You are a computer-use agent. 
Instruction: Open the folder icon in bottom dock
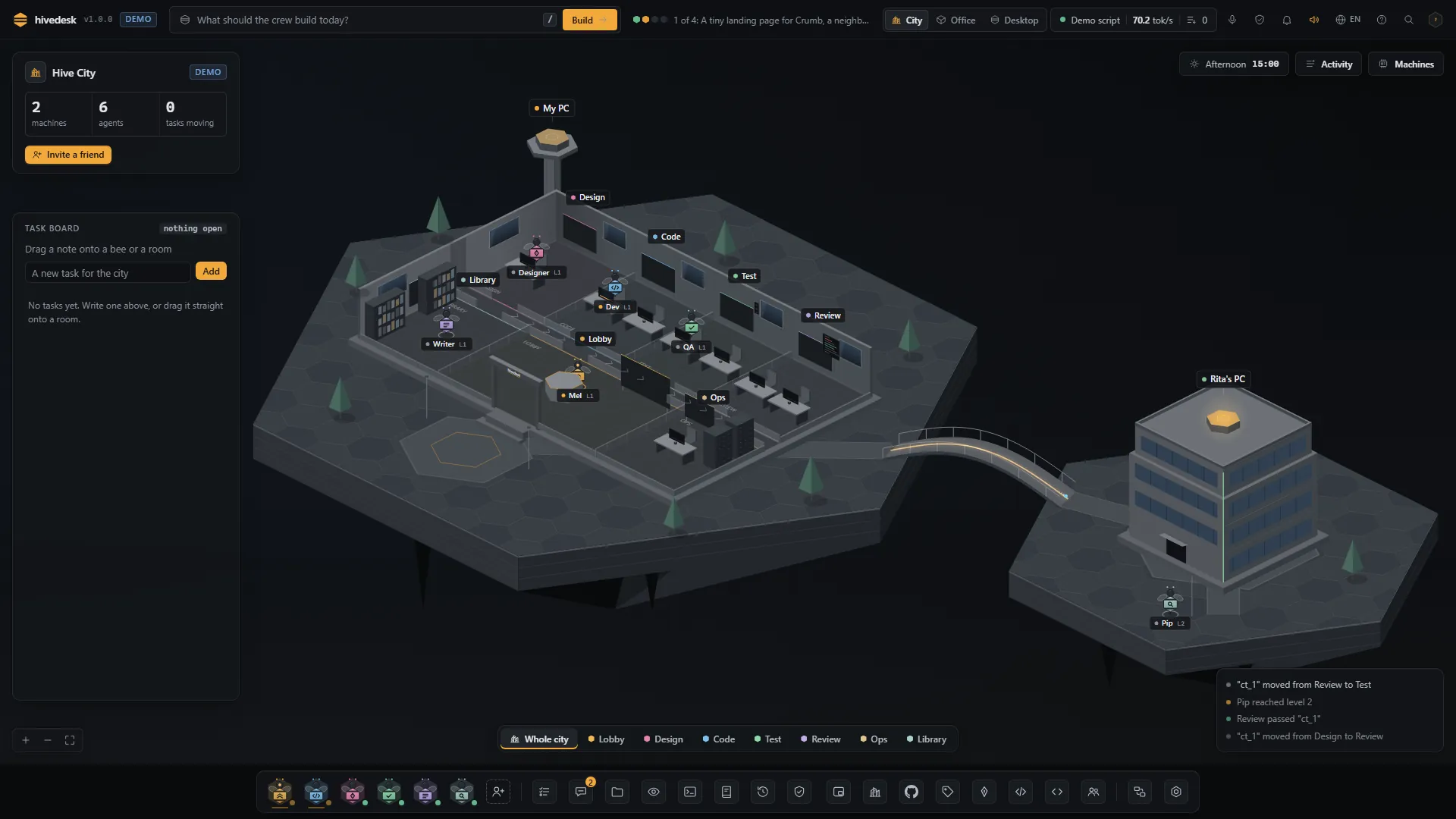point(617,792)
